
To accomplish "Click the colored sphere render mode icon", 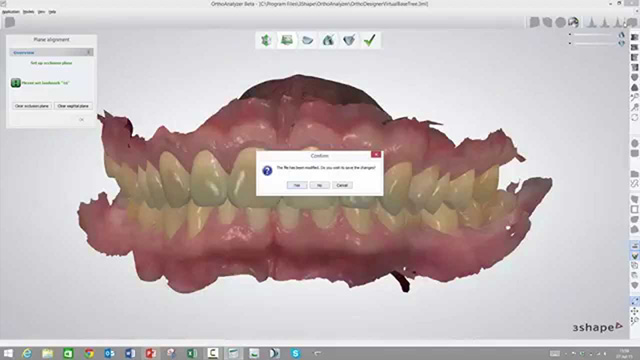I will (x=573, y=22).
